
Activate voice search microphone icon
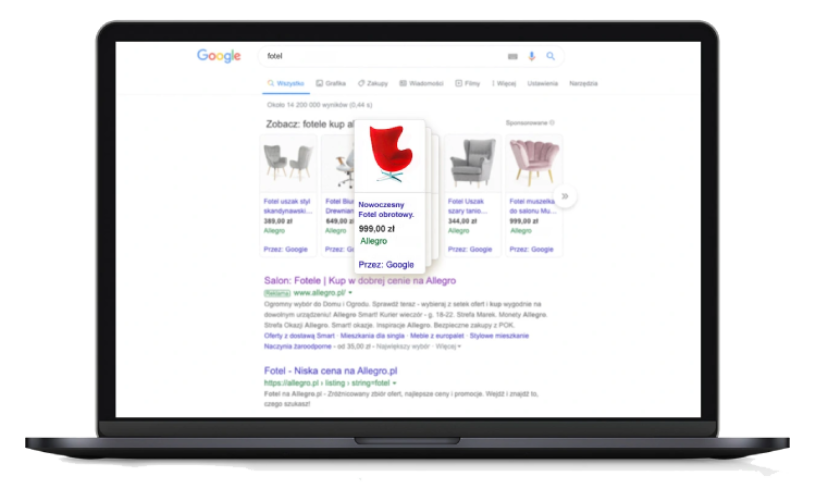point(532,56)
